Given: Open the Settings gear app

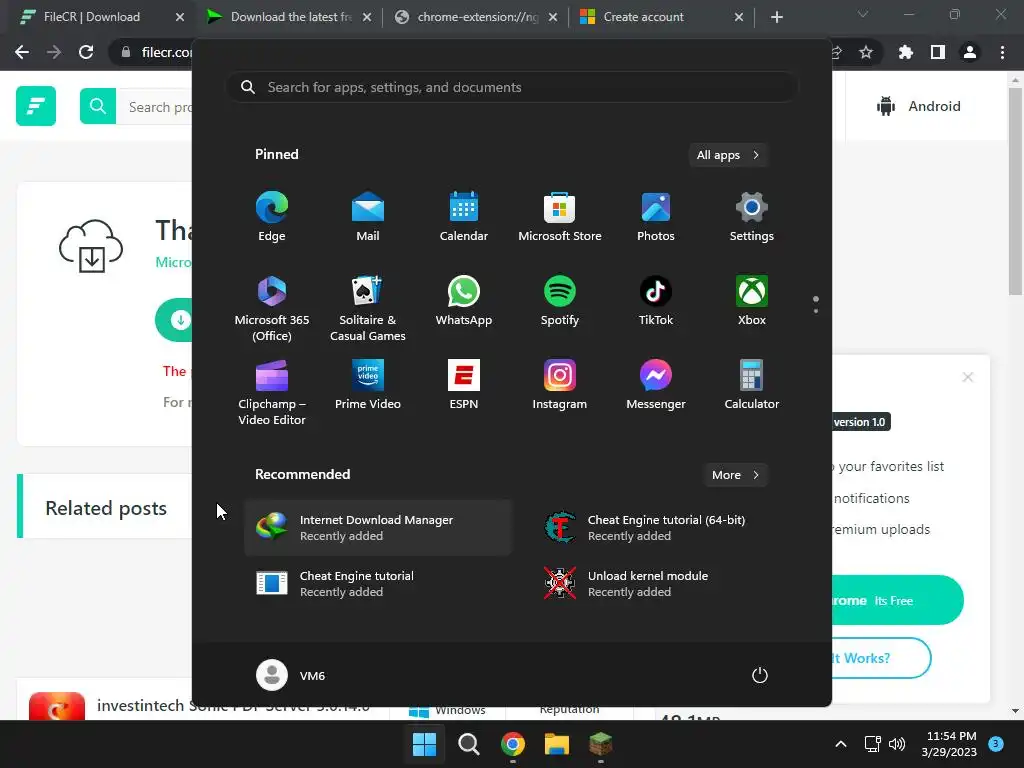Looking at the screenshot, I should [x=752, y=217].
